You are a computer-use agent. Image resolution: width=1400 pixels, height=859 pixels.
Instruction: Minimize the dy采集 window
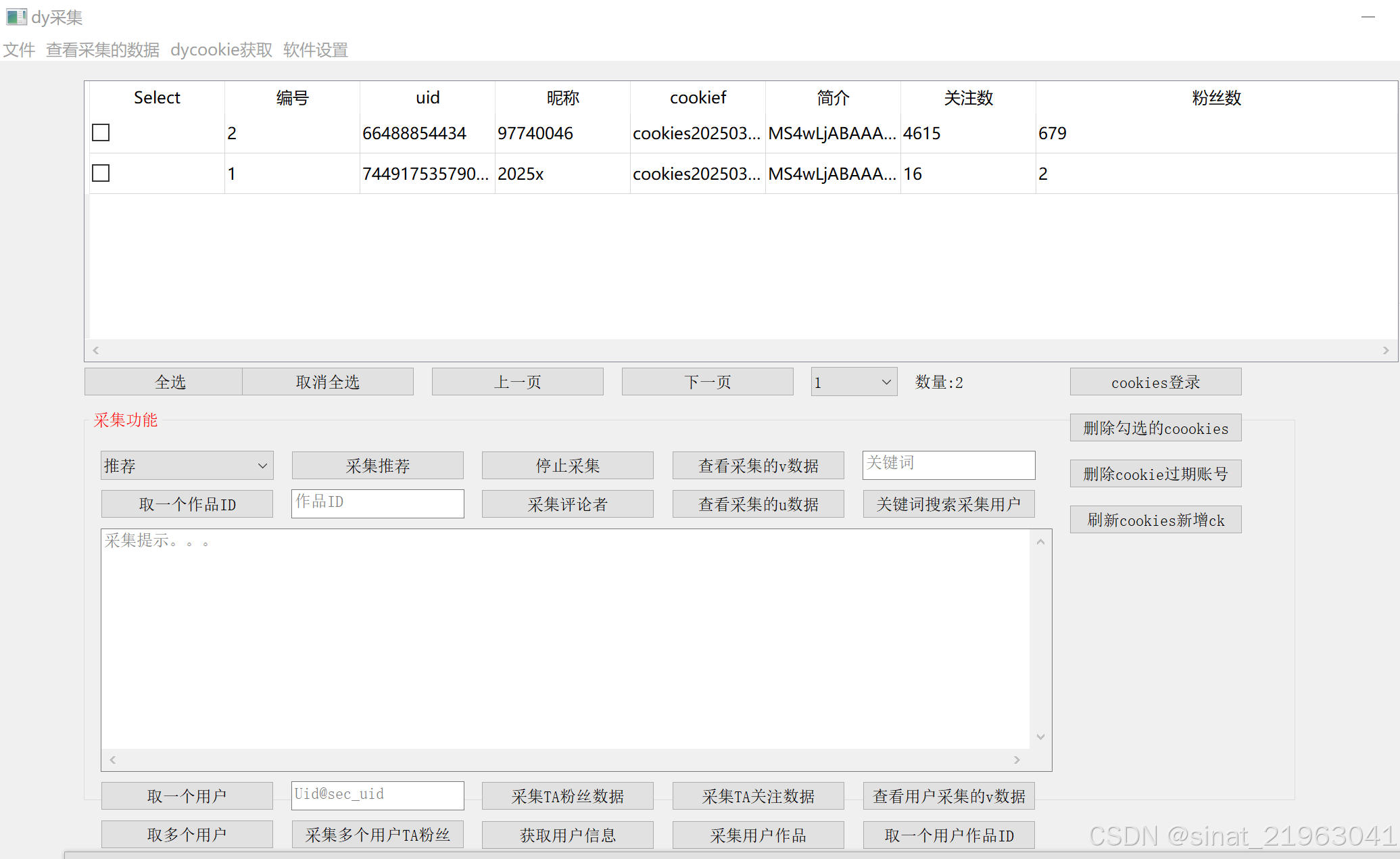(1368, 17)
